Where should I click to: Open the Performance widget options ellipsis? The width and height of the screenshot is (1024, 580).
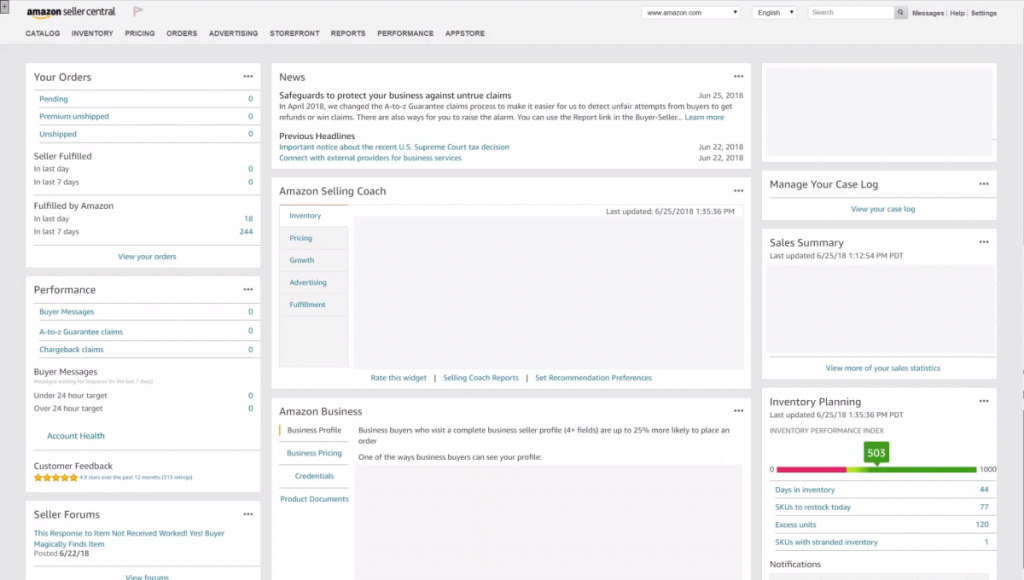tap(249, 290)
